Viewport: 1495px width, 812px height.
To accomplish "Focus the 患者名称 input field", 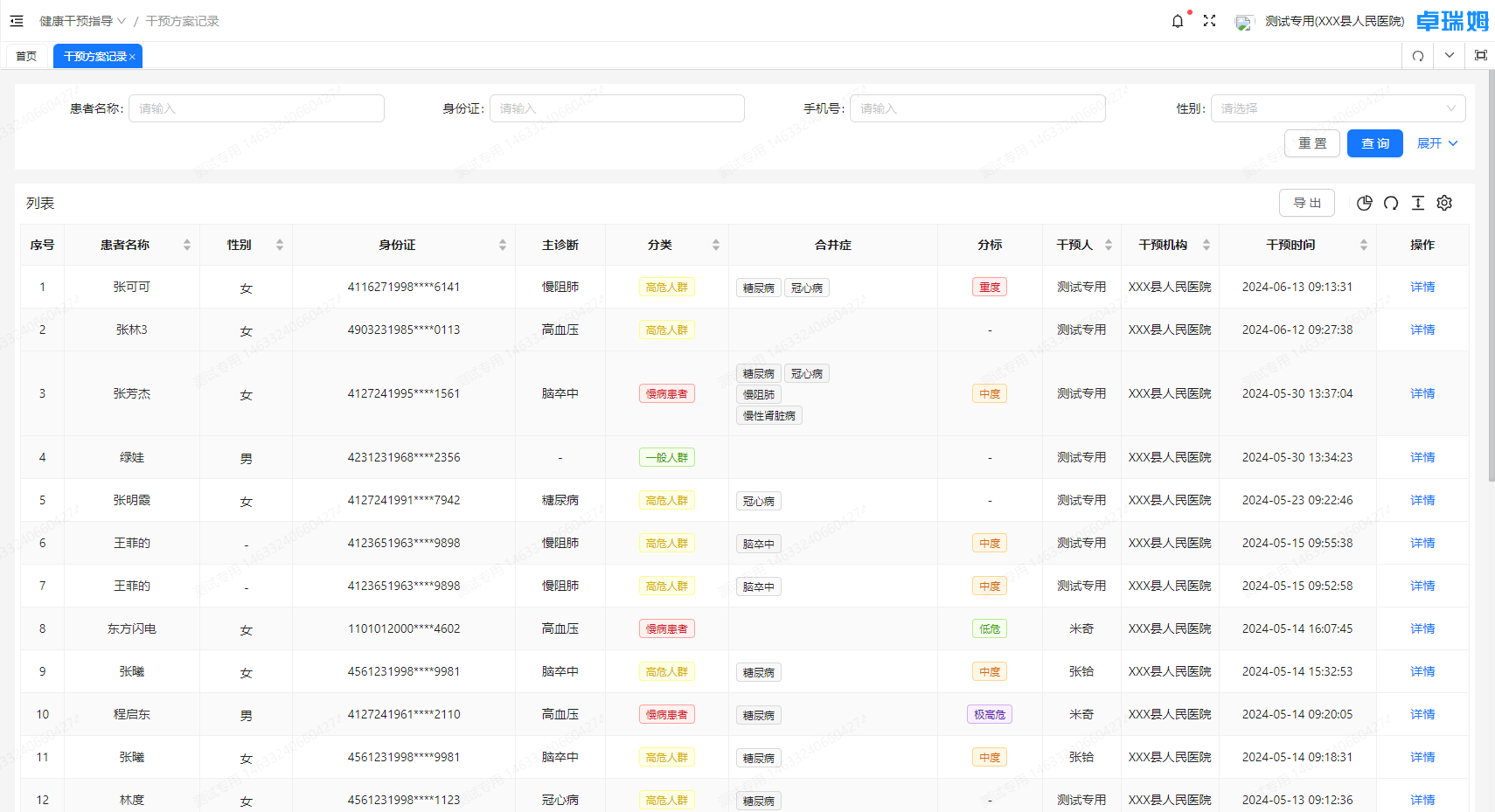I will click(x=256, y=108).
